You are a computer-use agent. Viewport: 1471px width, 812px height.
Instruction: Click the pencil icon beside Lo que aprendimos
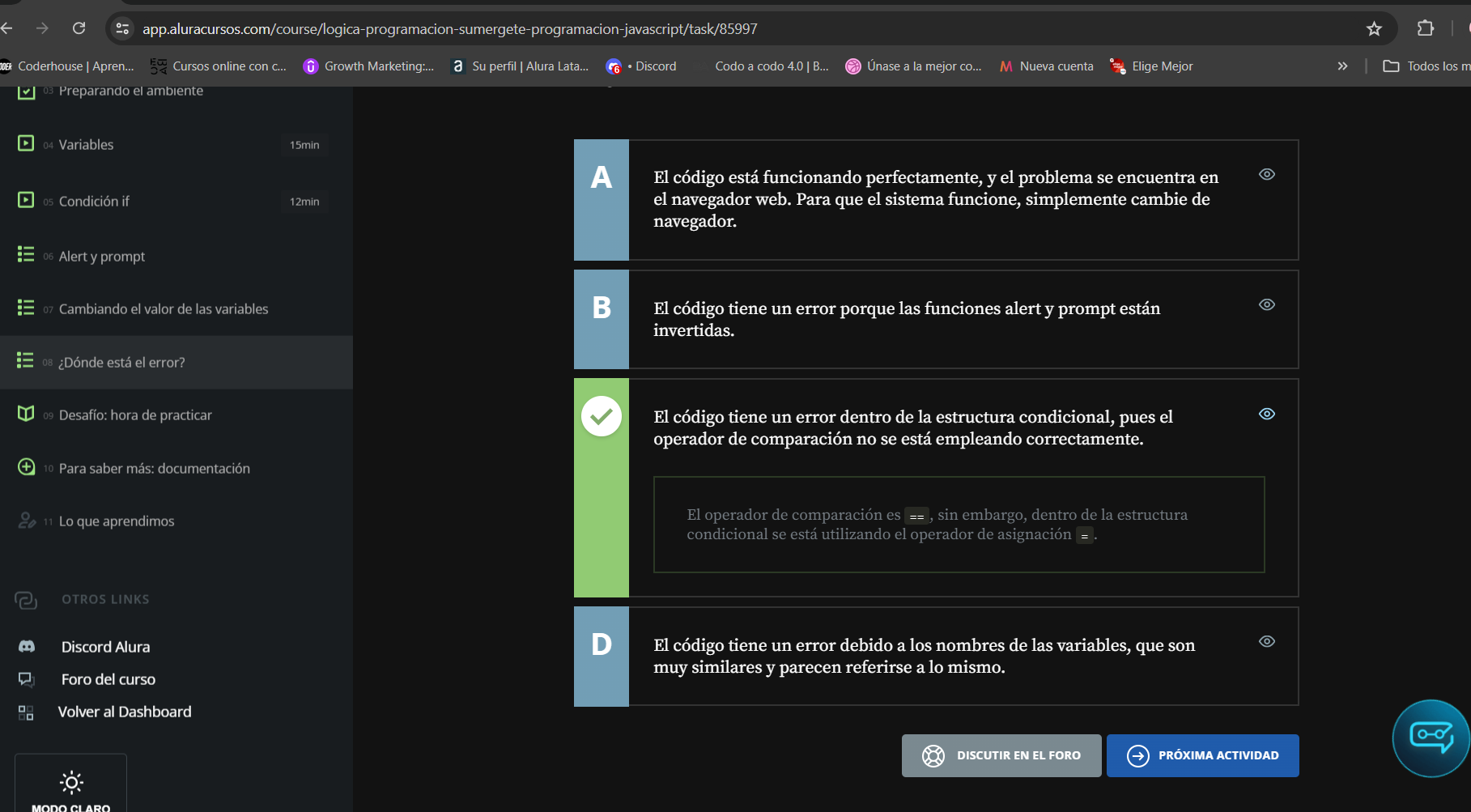pos(26,521)
